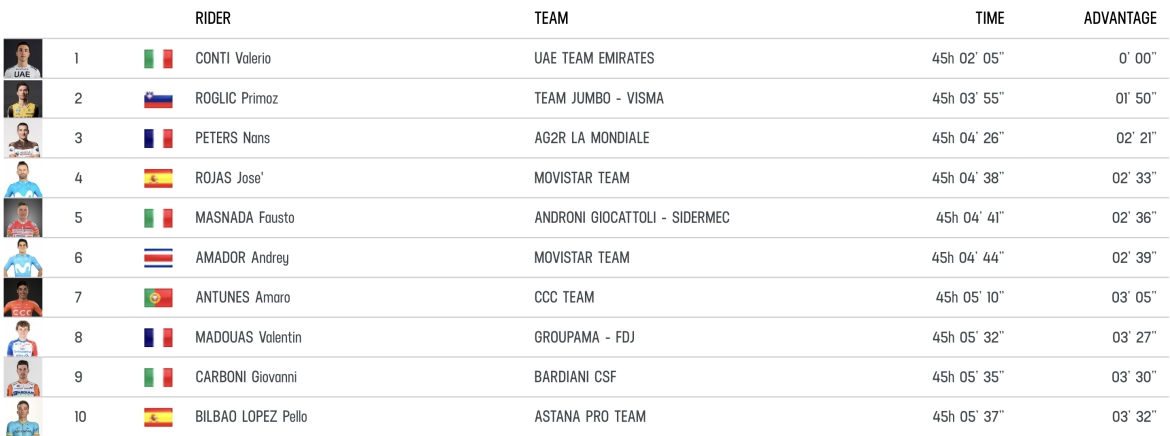Click the Spanish flag next to Bilbao Lopez
The image size is (1170, 436).
point(158,417)
